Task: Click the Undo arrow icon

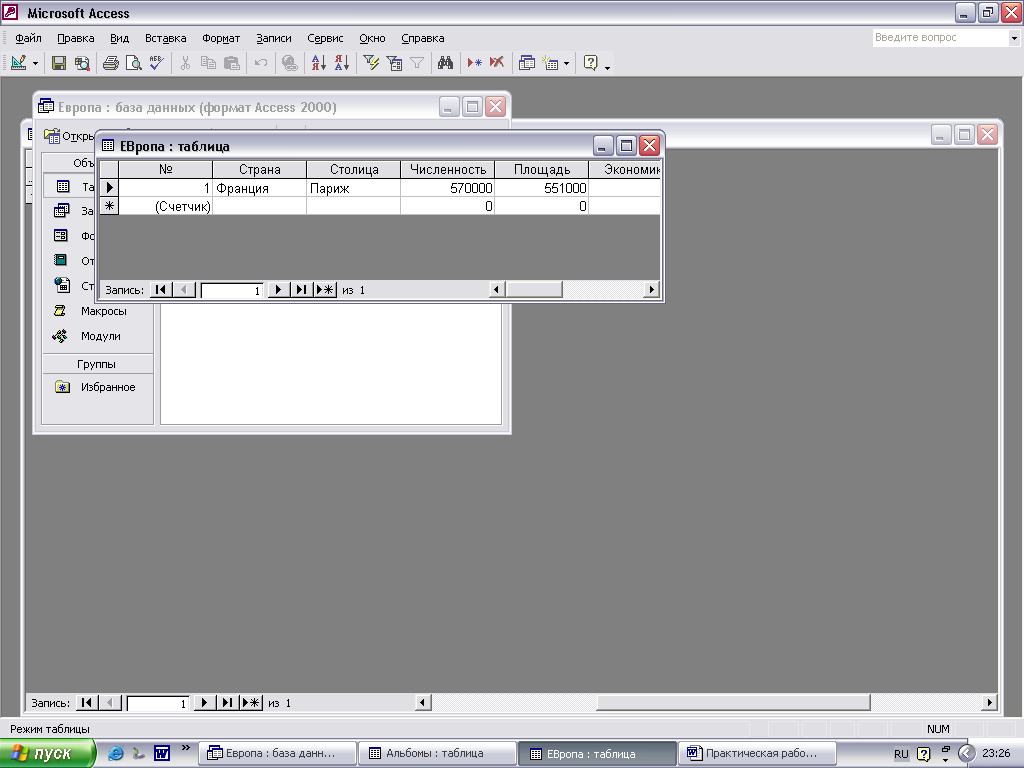Action: click(261, 63)
